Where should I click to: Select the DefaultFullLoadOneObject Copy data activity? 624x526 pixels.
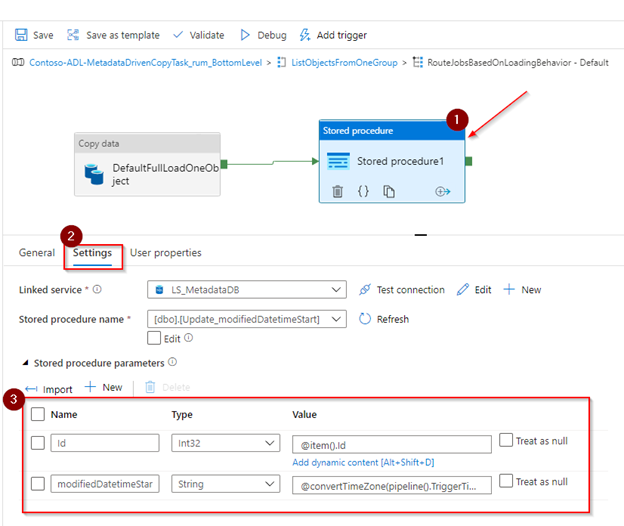147,164
